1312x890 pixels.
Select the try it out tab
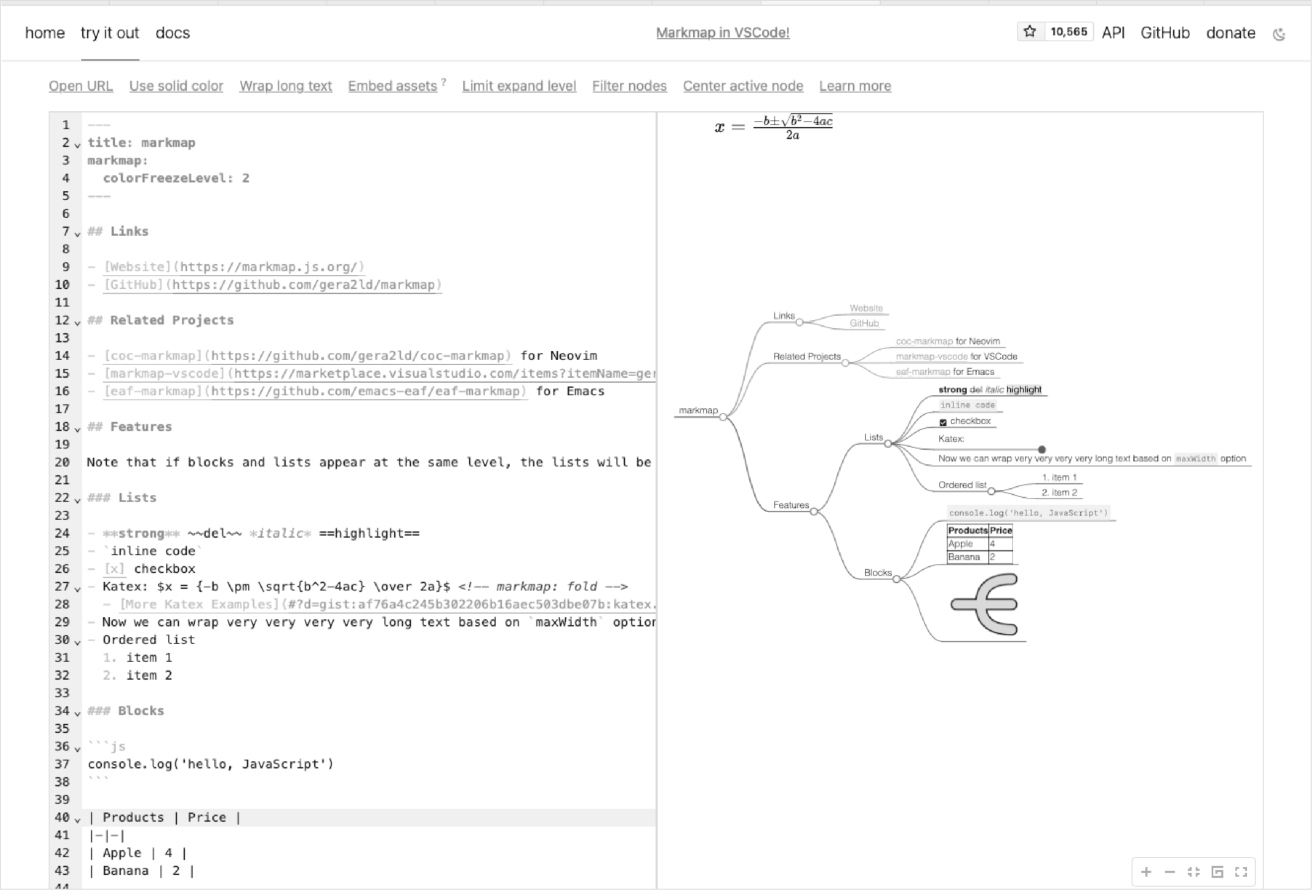click(110, 33)
